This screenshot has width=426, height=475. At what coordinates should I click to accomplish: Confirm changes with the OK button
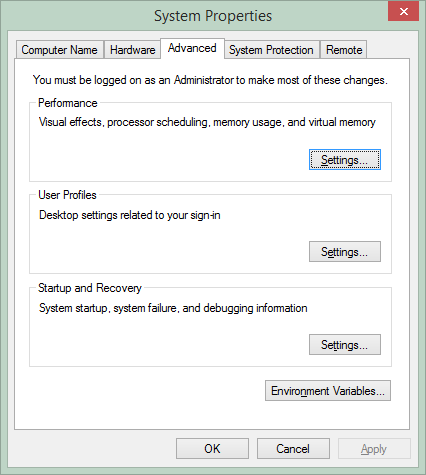212,449
